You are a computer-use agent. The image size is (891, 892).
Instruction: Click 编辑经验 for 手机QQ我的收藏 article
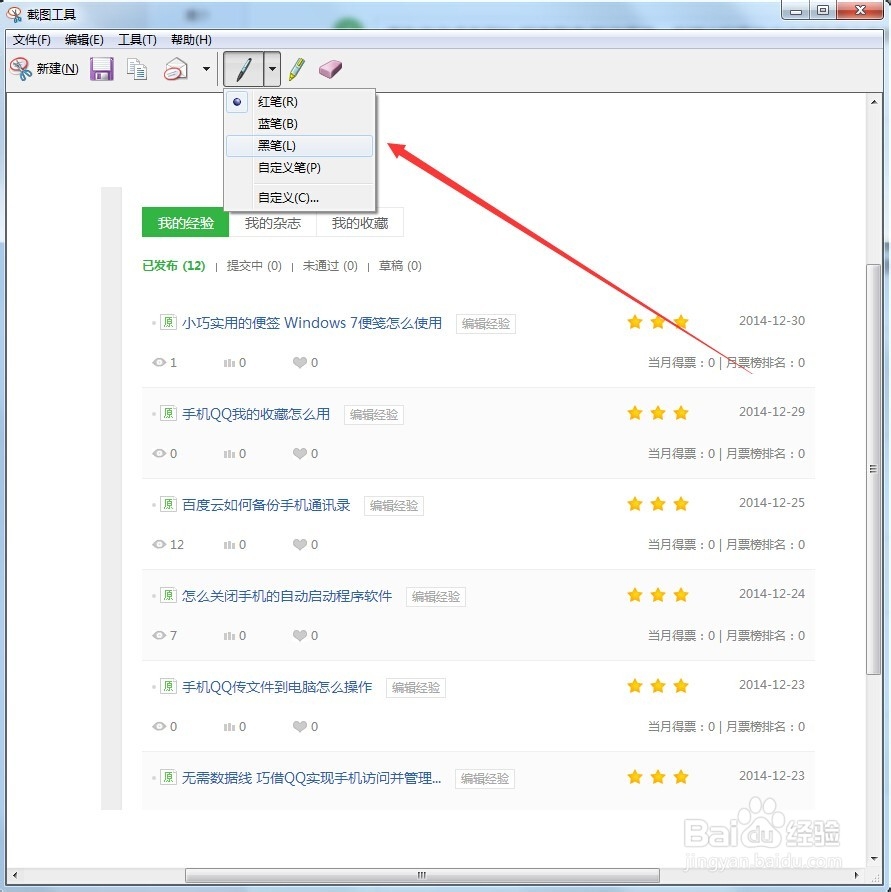tap(374, 415)
